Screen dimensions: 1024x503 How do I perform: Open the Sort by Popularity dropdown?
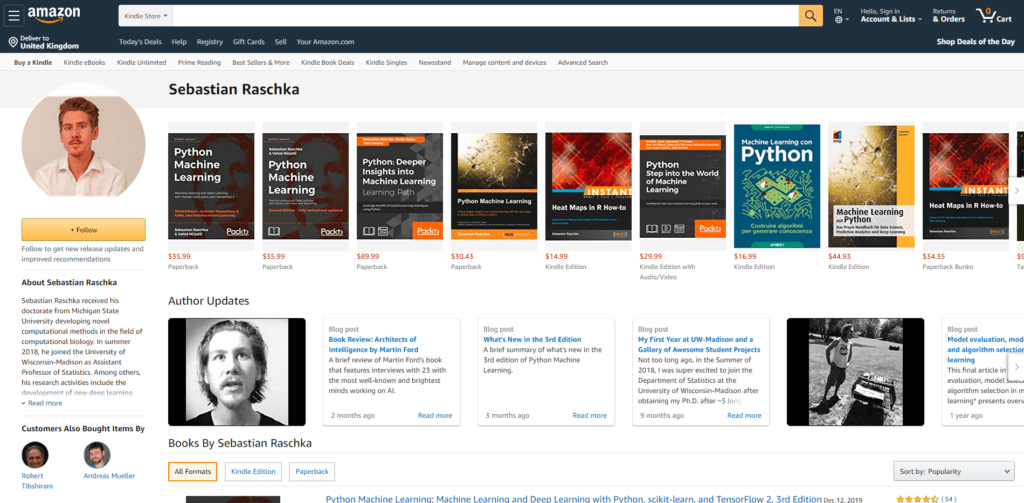953,471
